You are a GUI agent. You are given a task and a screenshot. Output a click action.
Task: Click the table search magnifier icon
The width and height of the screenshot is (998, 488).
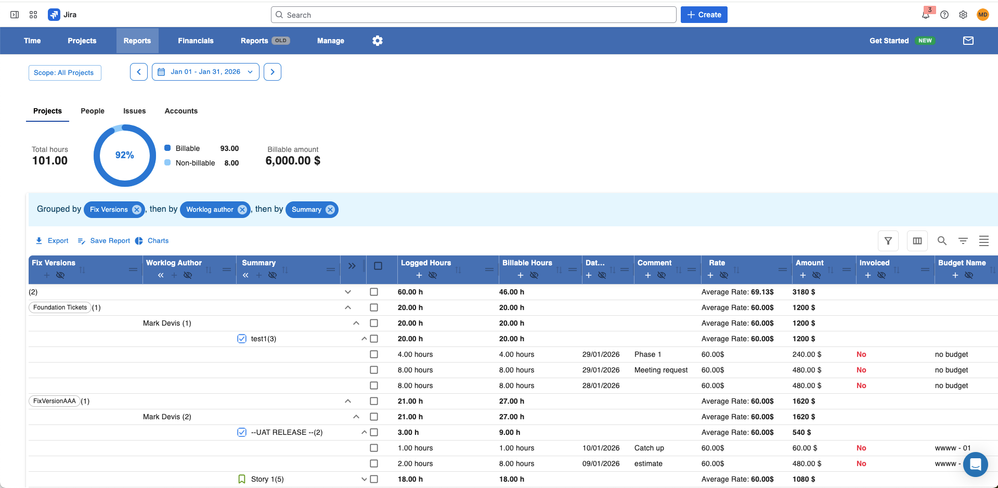pos(942,241)
